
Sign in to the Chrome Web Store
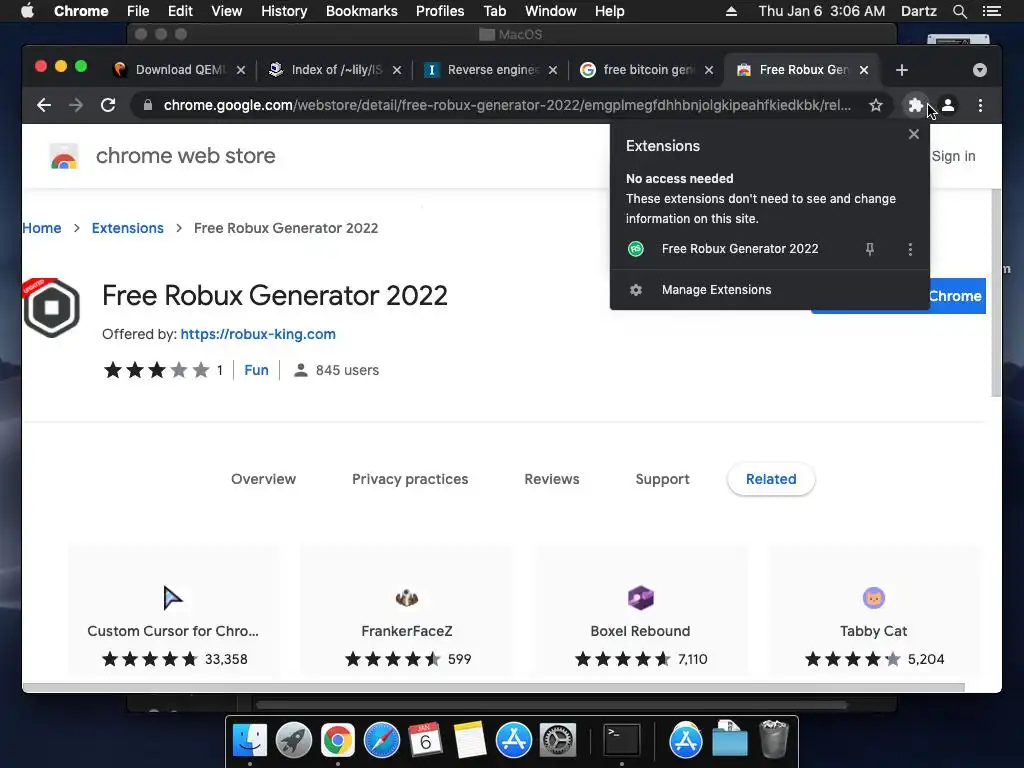pos(953,156)
